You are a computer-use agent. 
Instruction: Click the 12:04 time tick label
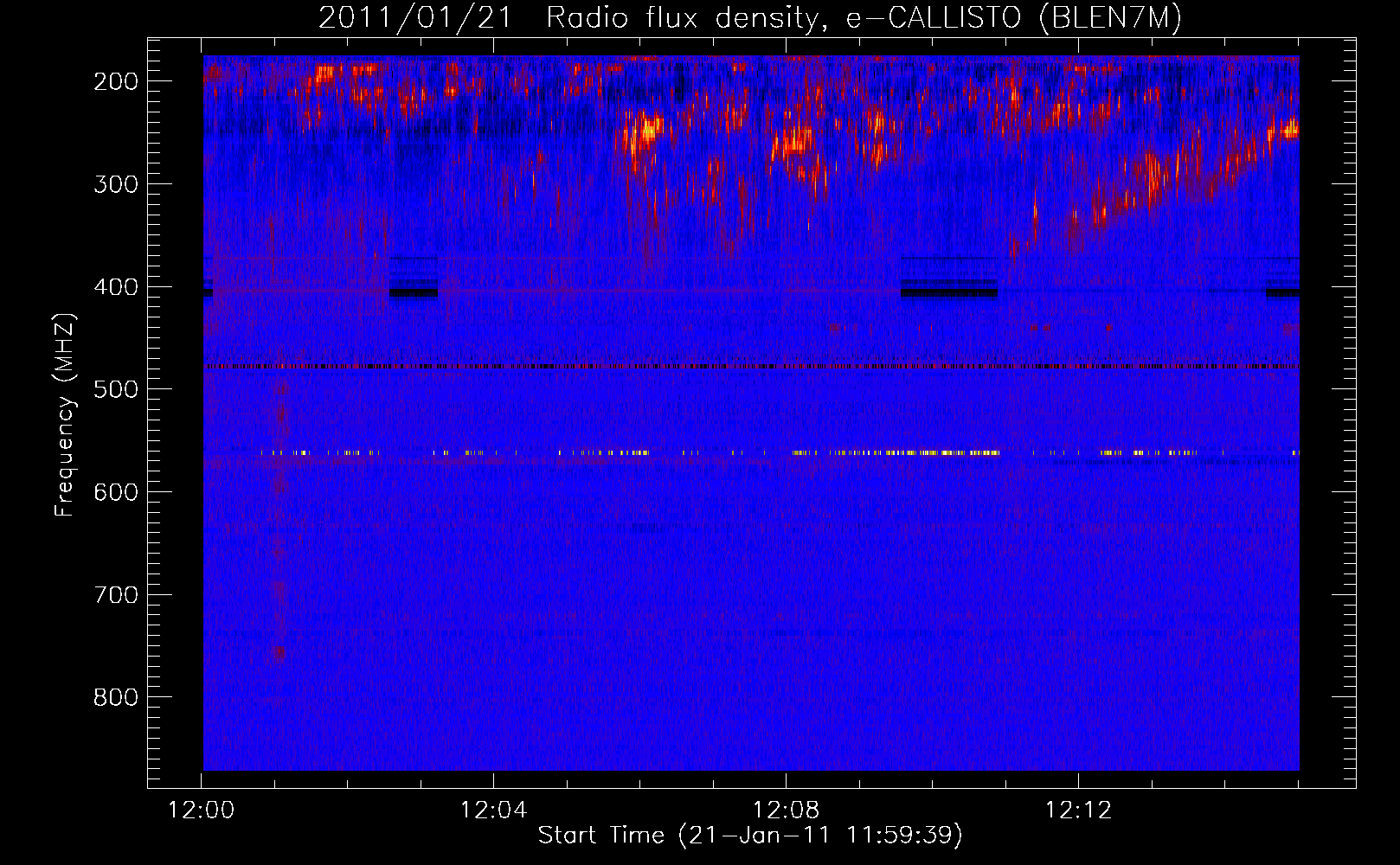point(493,811)
